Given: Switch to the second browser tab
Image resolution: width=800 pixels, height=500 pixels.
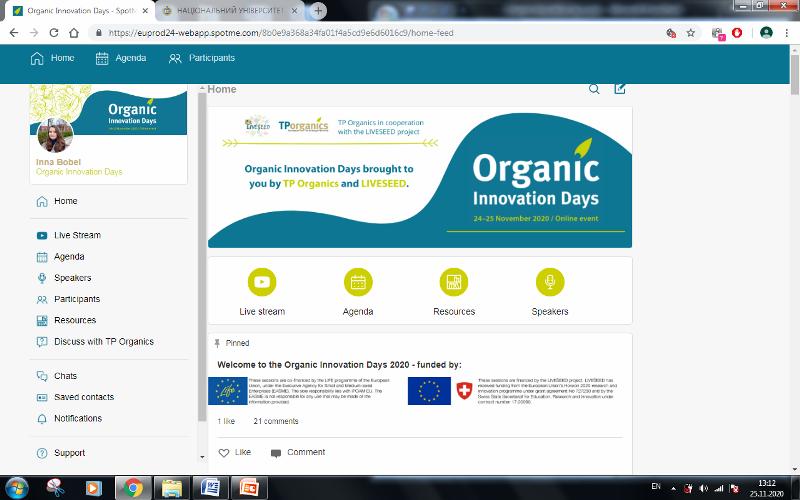Looking at the screenshot, I should coord(230,11).
